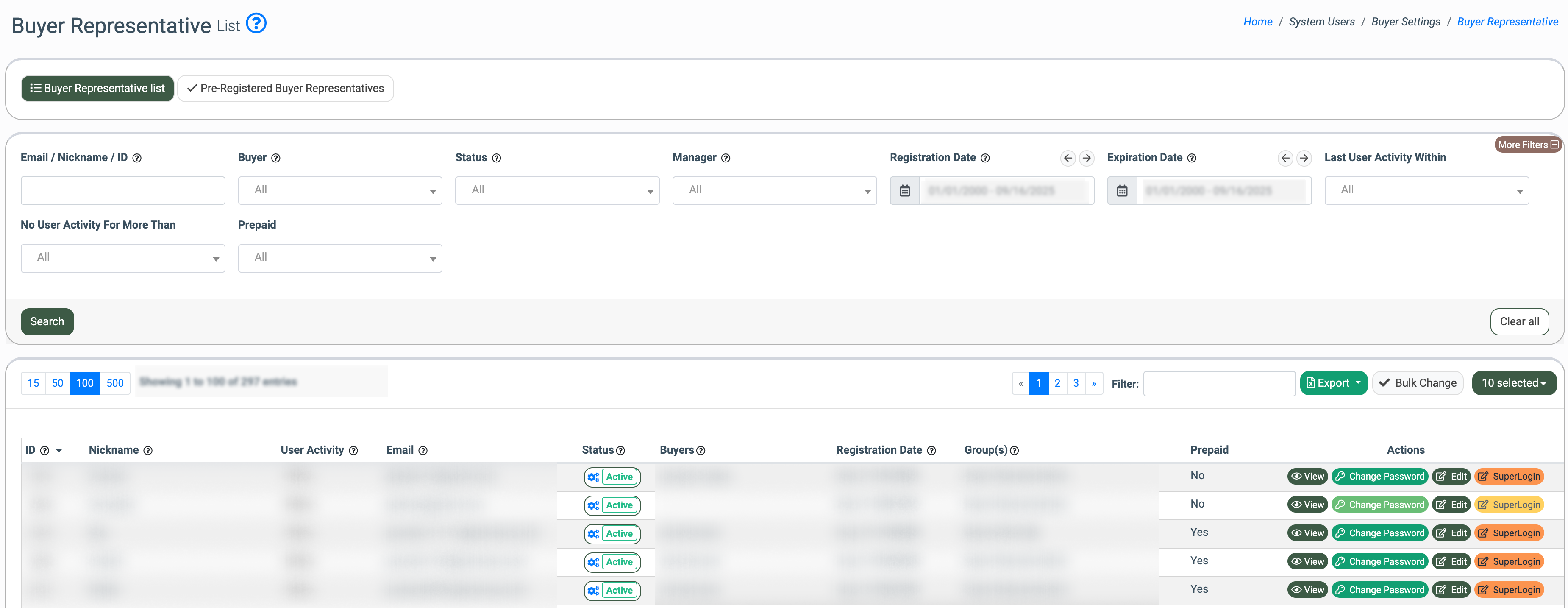Screen dimensions: 1568x608
Task: Click Expiration Date next period arrow
Action: [1303, 159]
